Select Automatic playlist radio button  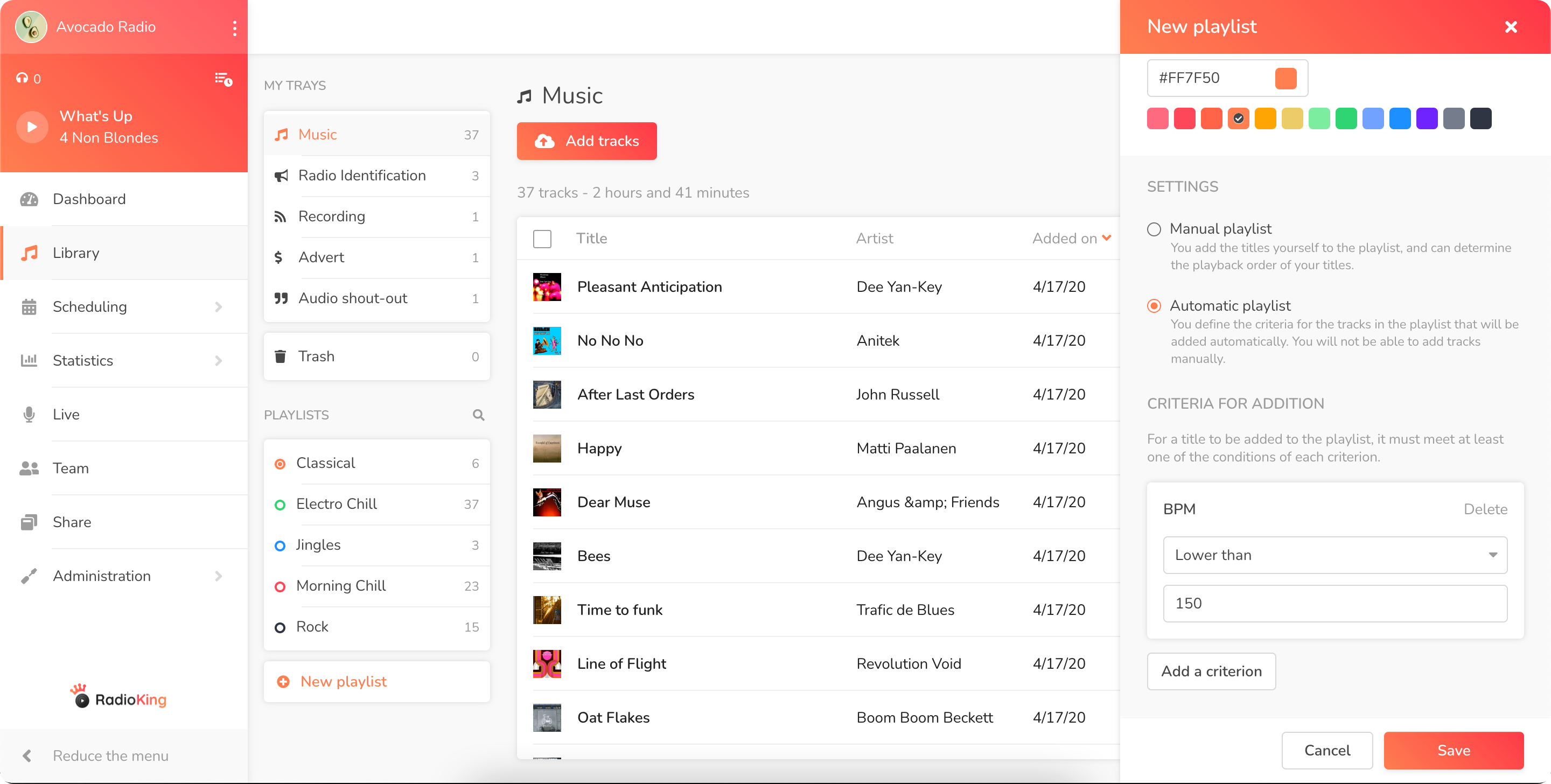pos(1154,306)
